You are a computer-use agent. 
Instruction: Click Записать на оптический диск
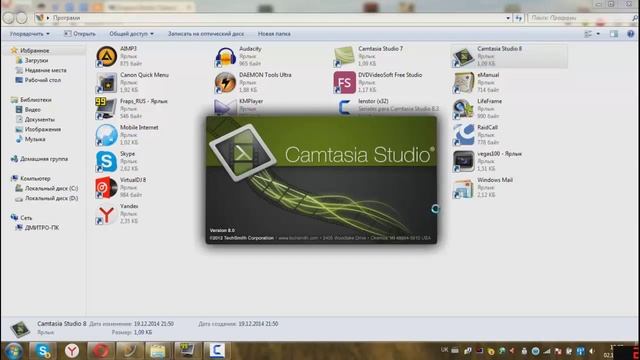[206, 34]
